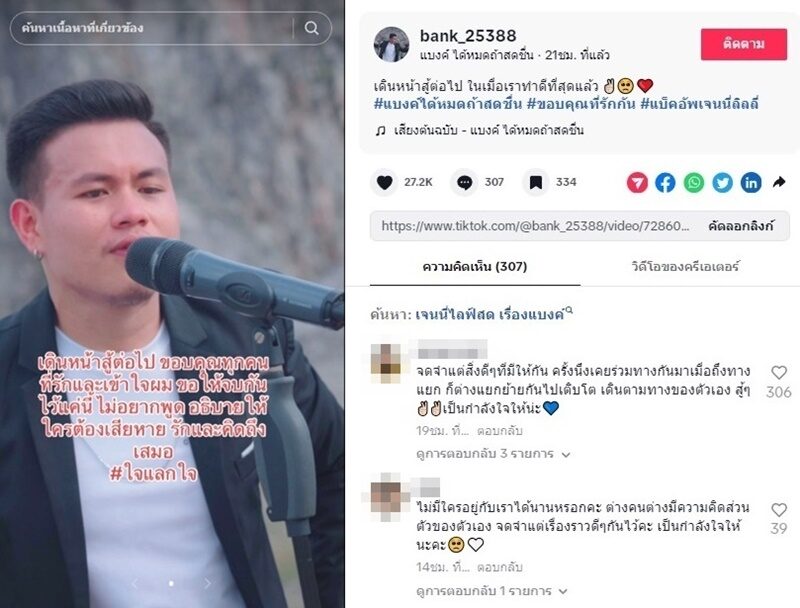The height and width of the screenshot is (608, 800).
Task: Switch to the วิดีโอของครีเอเตอร์ tab
Action: pyautogui.click(x=685, y=266)
